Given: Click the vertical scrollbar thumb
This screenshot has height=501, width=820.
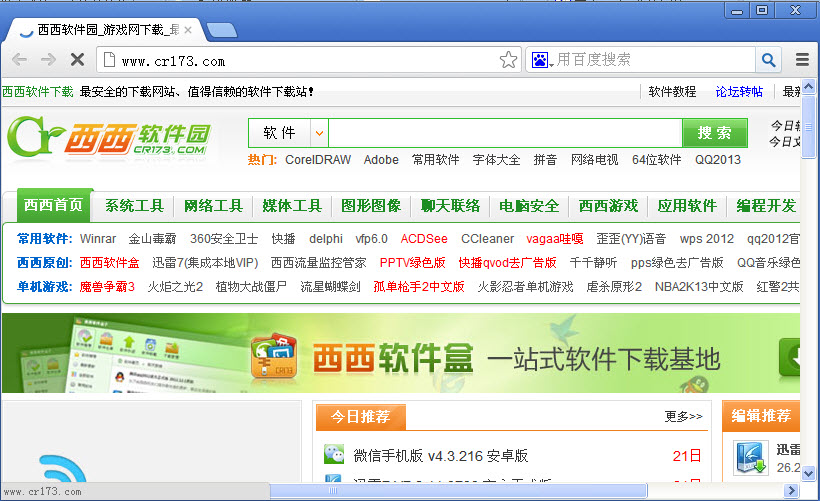Looking at the screenshot, I should pos(808,126).
